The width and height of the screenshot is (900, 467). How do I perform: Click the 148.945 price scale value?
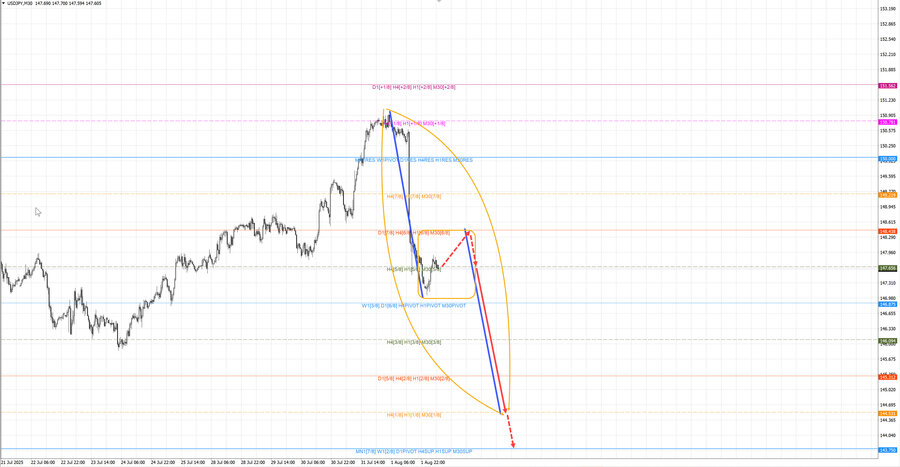point(888,207)
